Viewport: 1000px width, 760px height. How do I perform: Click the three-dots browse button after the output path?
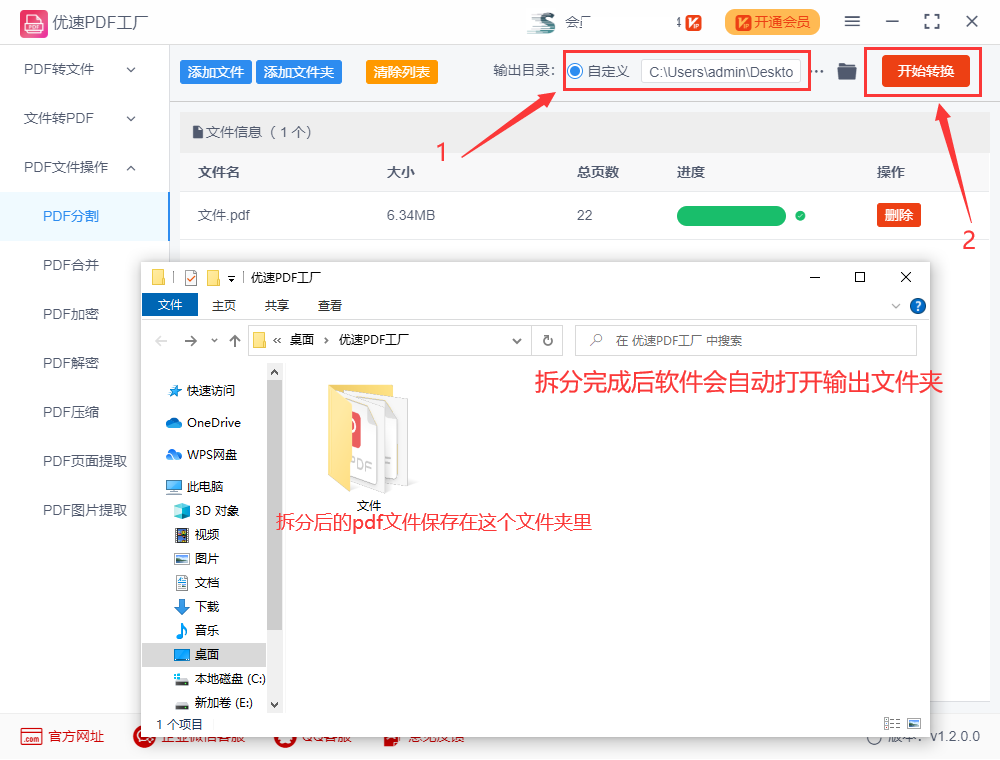coord(817,71)
